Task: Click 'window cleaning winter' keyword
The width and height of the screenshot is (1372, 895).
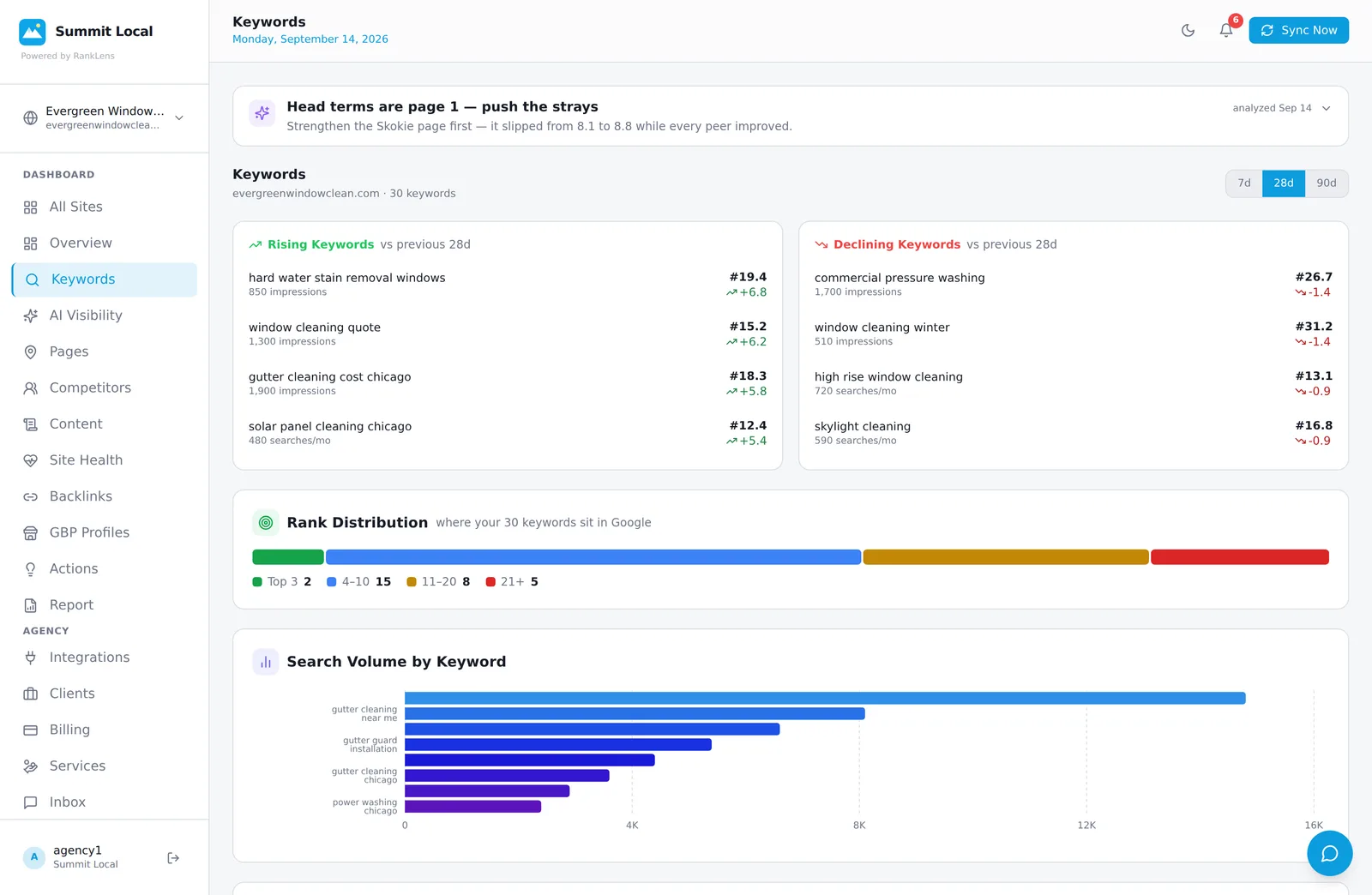Action: (882, 327)
